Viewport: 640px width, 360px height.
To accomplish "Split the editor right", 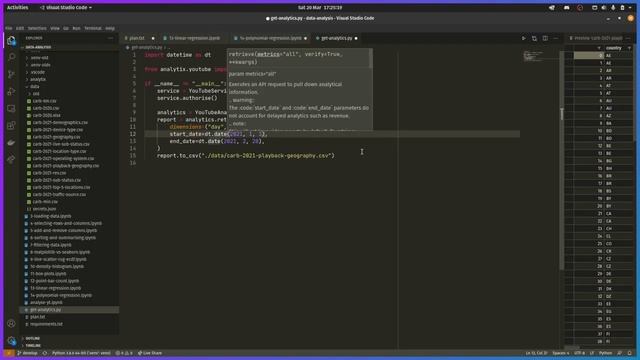I will tap(545, 38).
